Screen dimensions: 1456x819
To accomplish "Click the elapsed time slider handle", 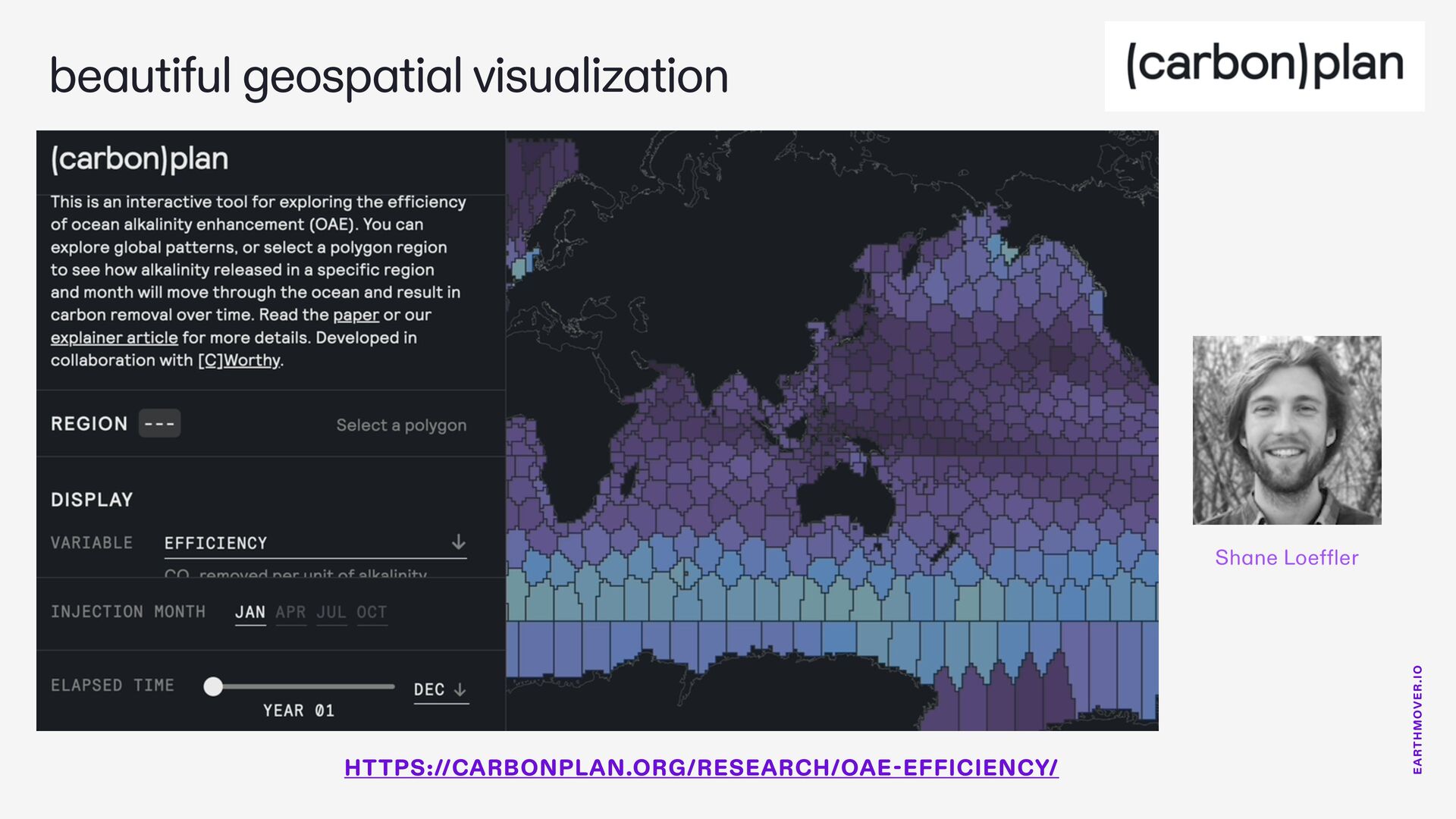I will [x=213, y=686].
